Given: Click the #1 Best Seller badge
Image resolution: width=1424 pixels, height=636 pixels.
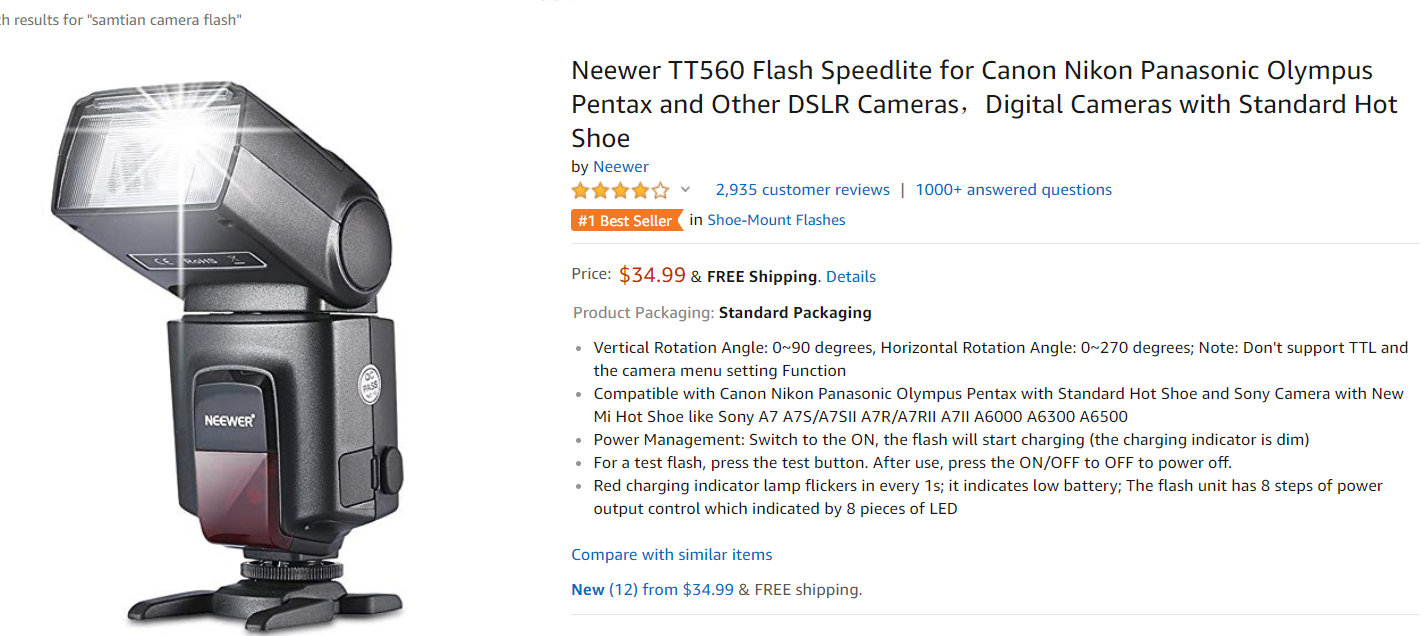Looking at the screenshot, I should click(x=627, y=220).
